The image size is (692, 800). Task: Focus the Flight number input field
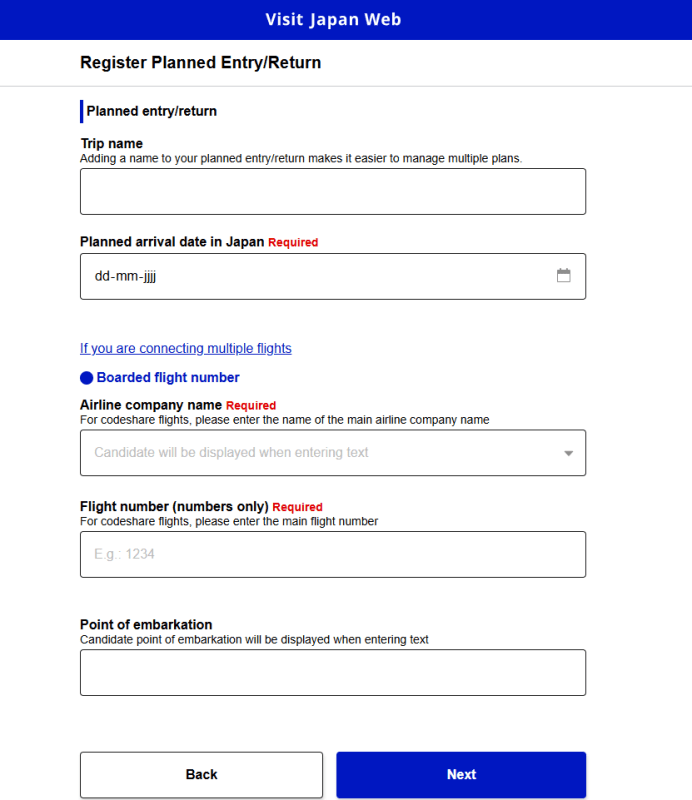pyautogui.click(x=332, y=554)
